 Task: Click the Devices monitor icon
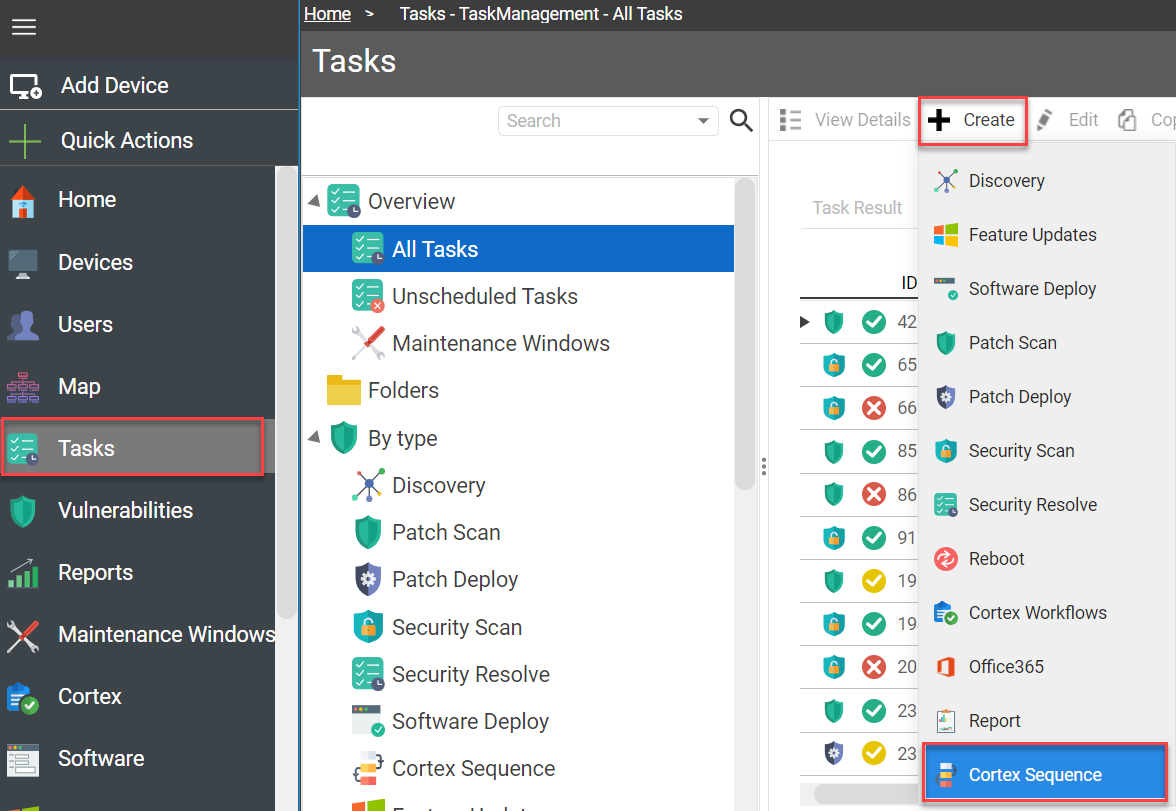pyautogui.click(x=23, y=263)
